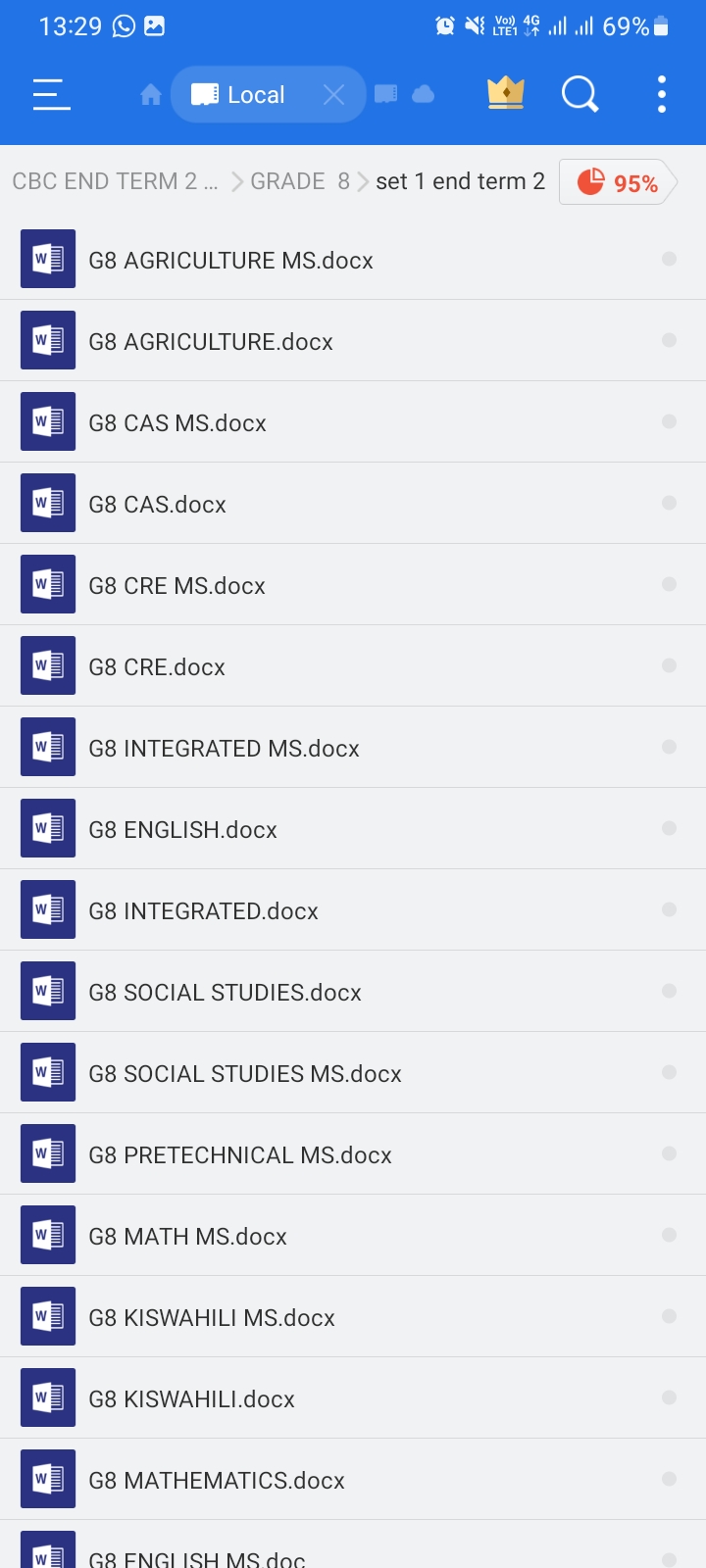This screenshot has width=706, height=1568.
Task: Expand the chevron before GRADE 8 breadcrumb
Action: (237, 182)
